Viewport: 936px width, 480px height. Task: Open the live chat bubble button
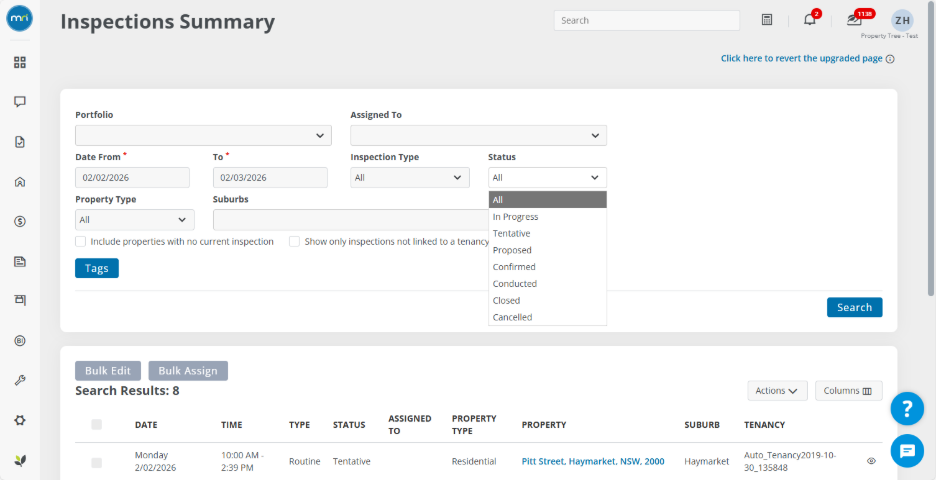907,451
